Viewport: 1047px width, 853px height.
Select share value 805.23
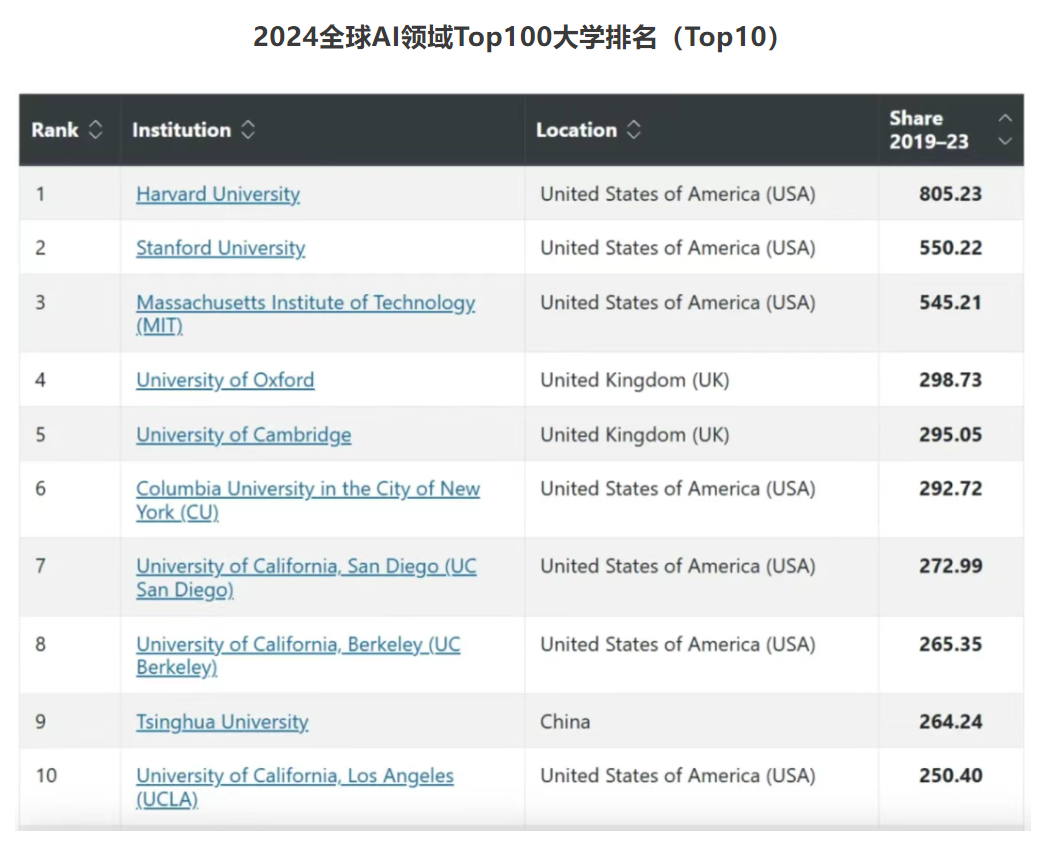950,194
